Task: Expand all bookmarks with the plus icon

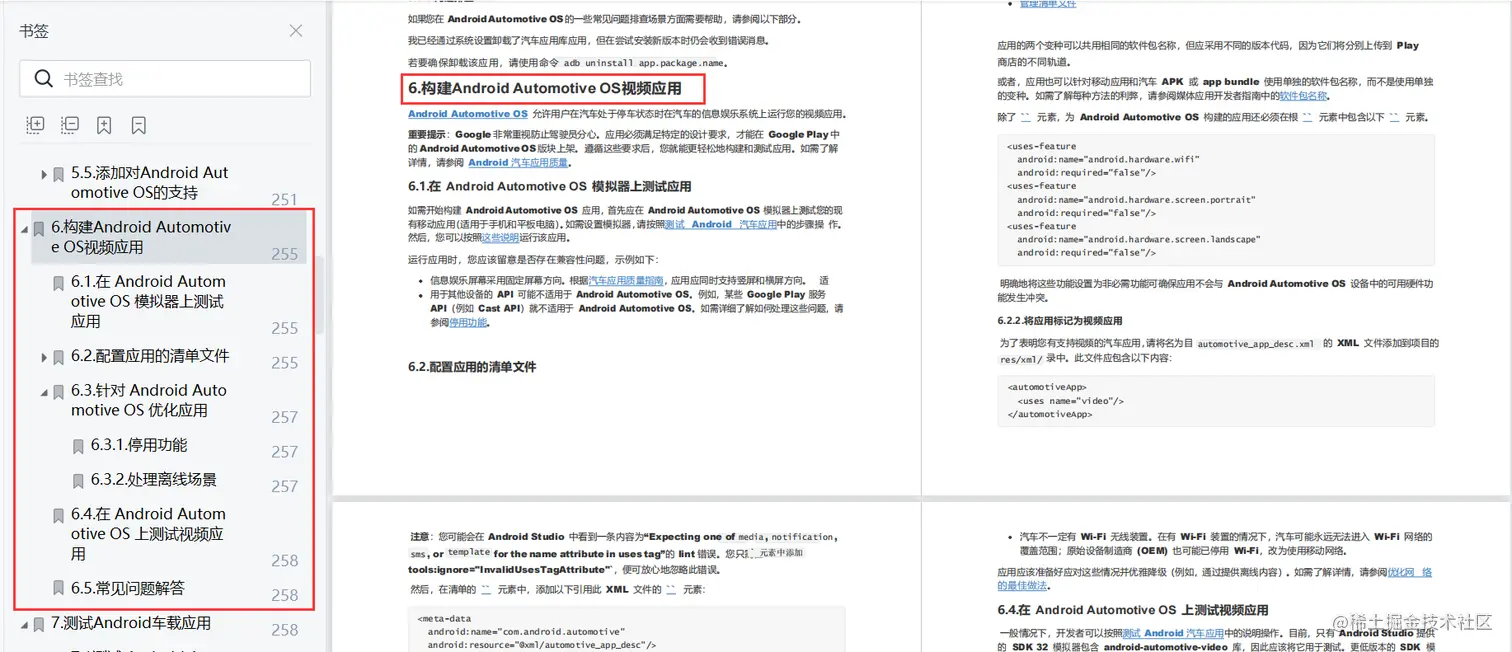Action: [x=36, y=125]
